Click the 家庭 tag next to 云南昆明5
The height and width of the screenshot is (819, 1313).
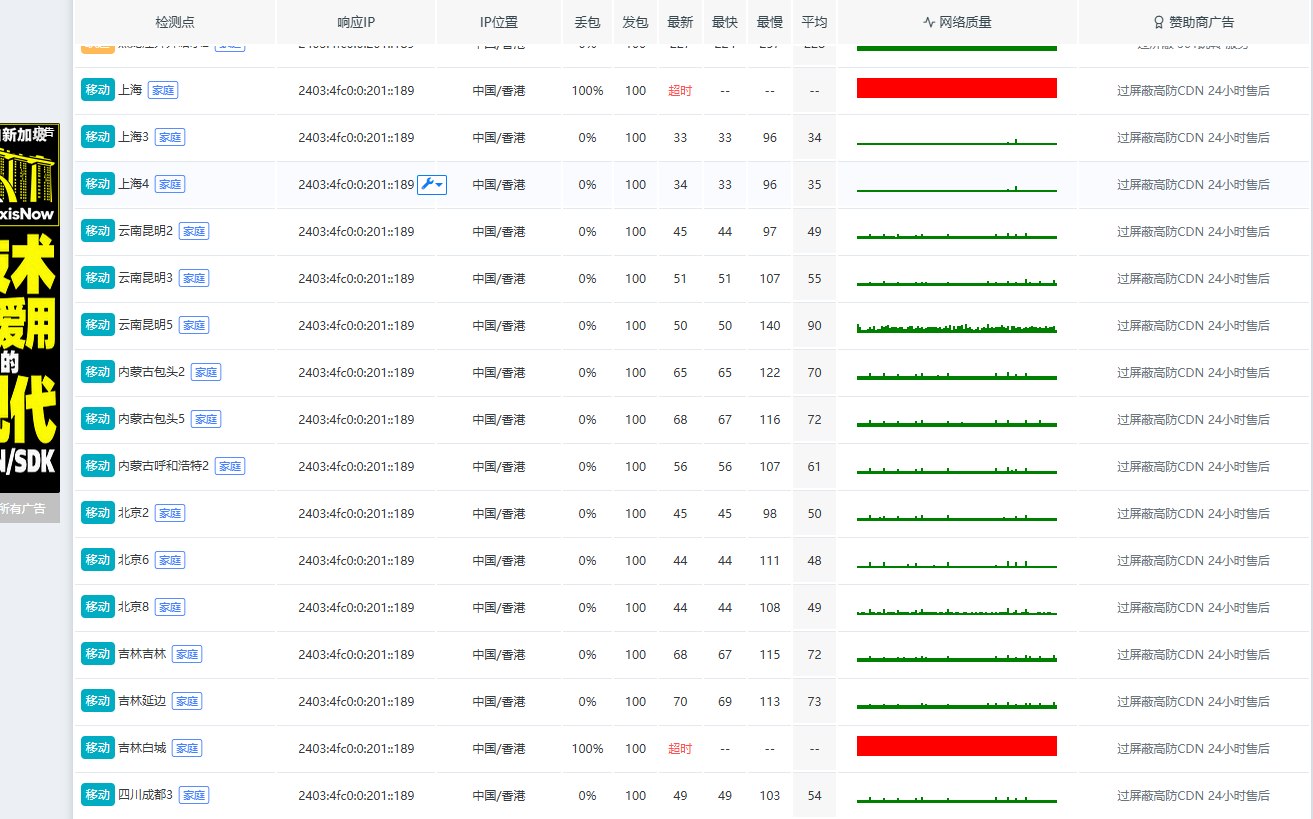click(194, 325)
